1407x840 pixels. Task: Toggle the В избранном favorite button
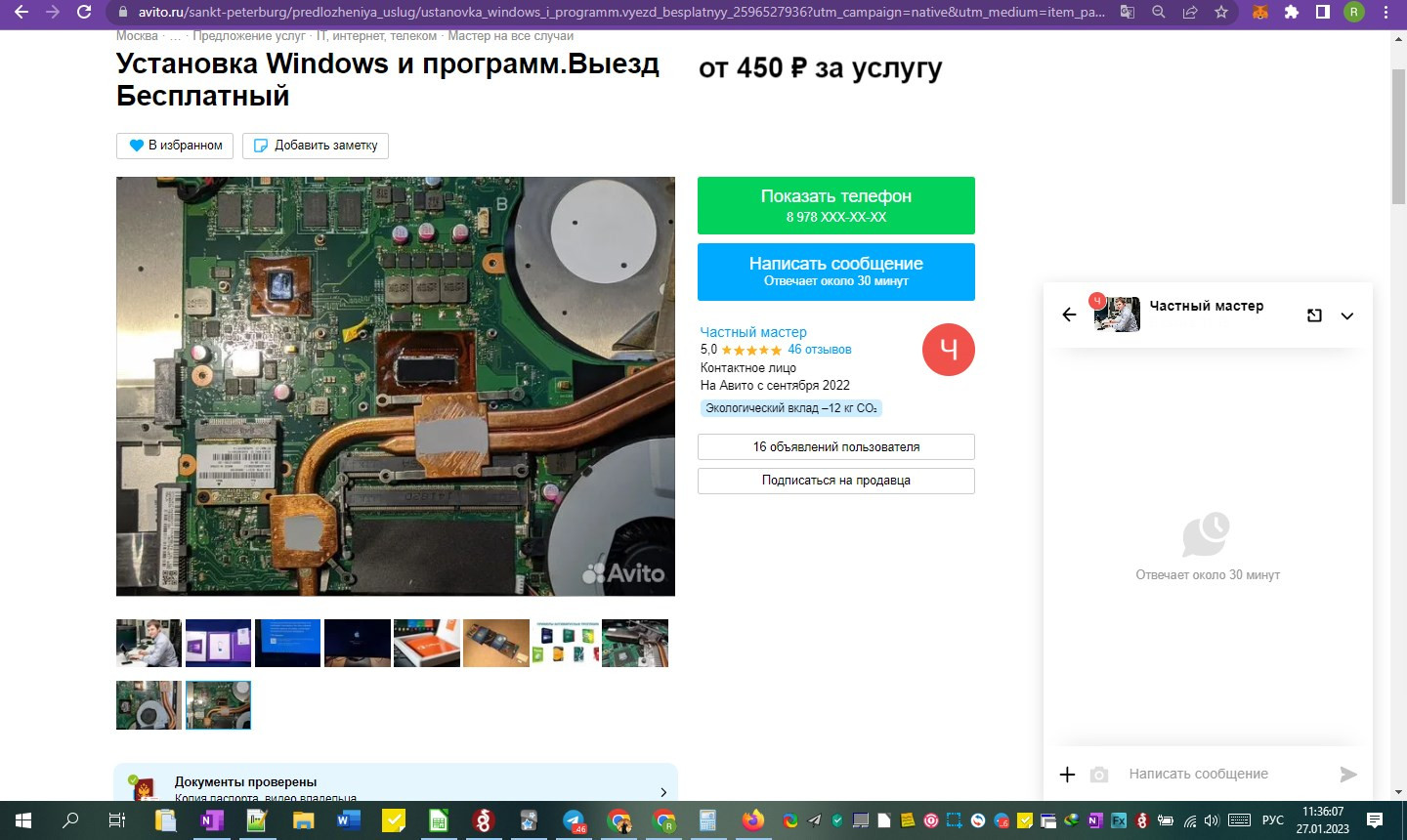(x=175, y=146)
